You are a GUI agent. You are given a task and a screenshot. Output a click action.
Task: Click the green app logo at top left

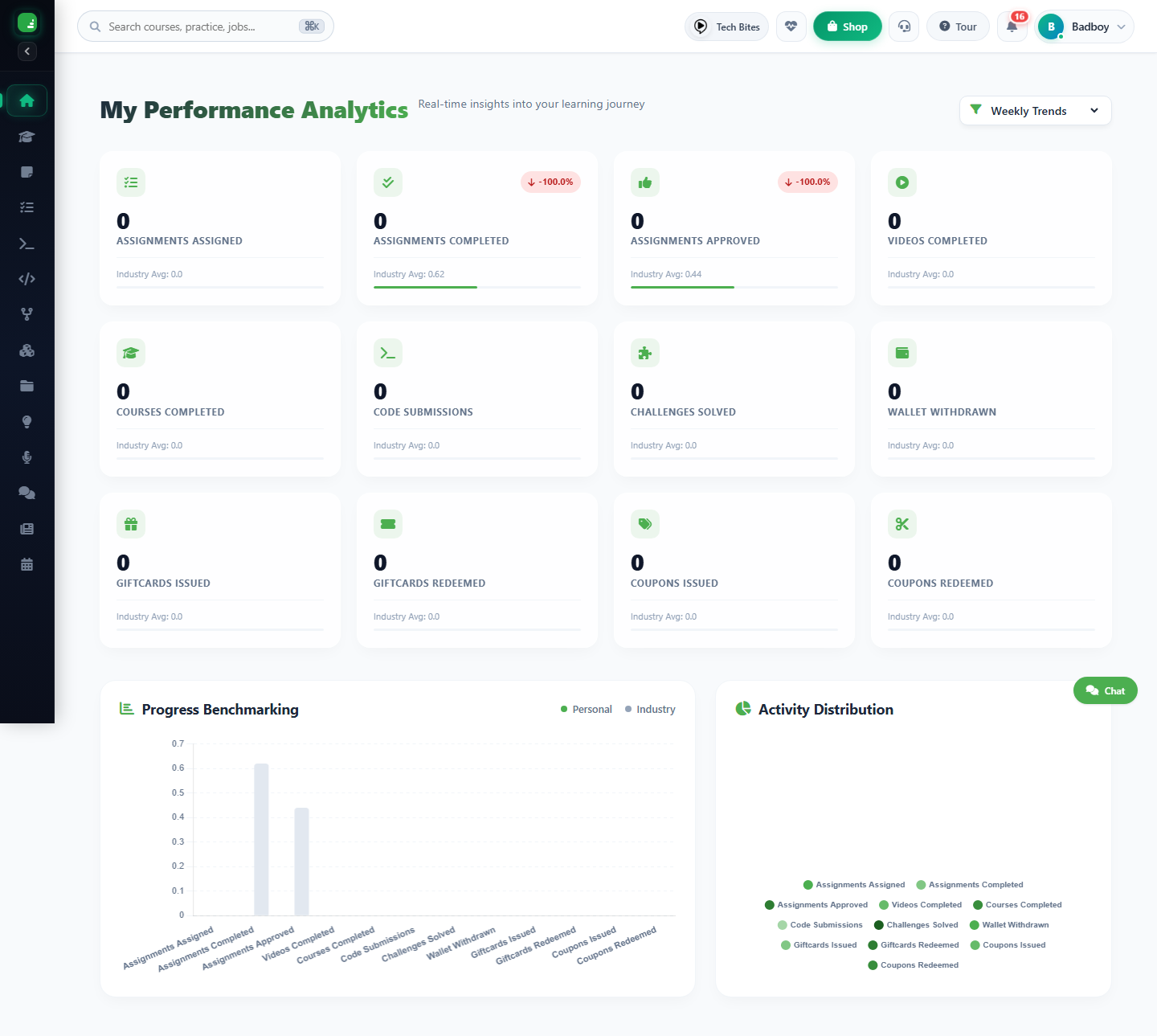pyautogui.click(x=27, y=23)
